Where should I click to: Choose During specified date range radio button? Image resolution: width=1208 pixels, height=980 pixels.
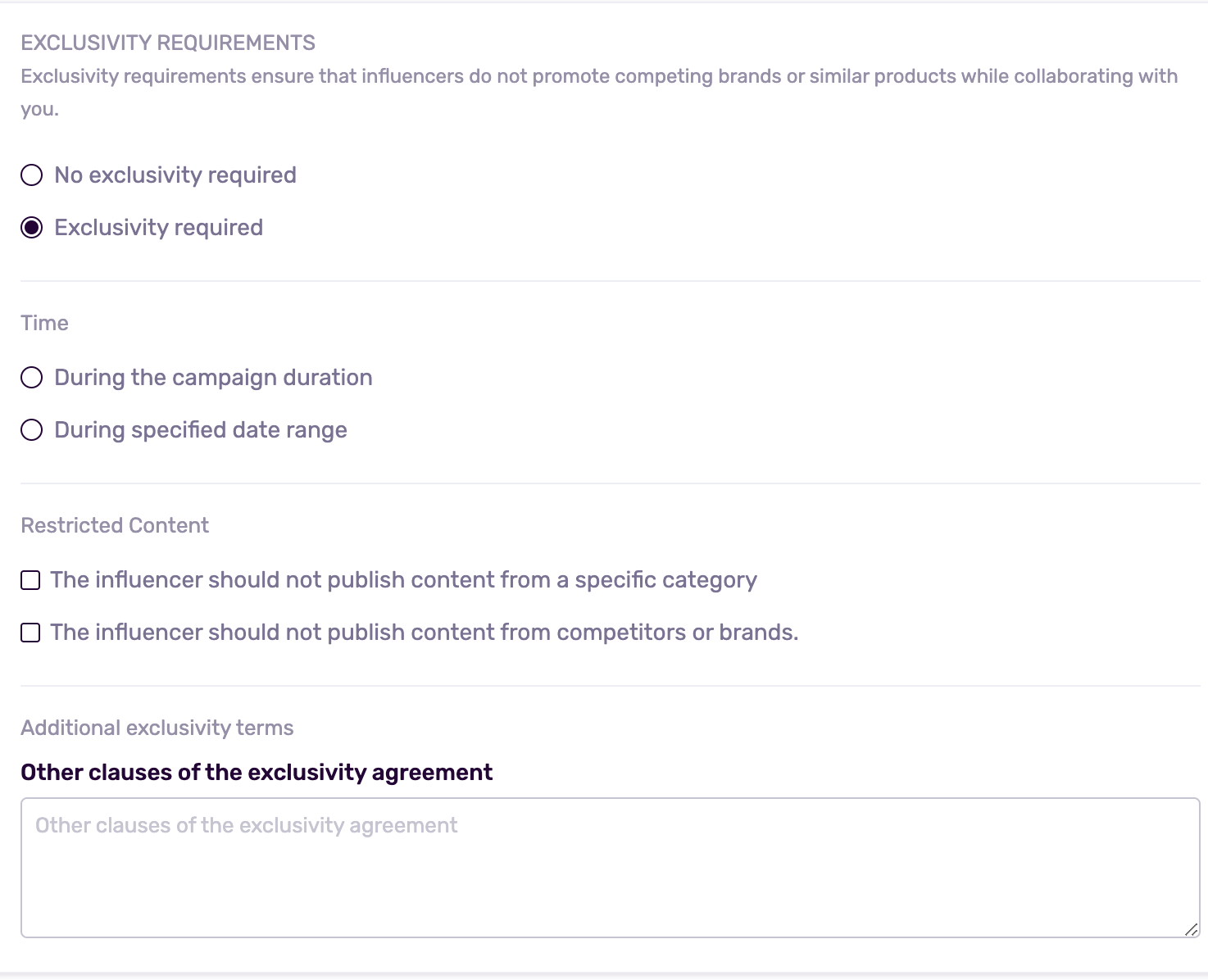(32, 430)
